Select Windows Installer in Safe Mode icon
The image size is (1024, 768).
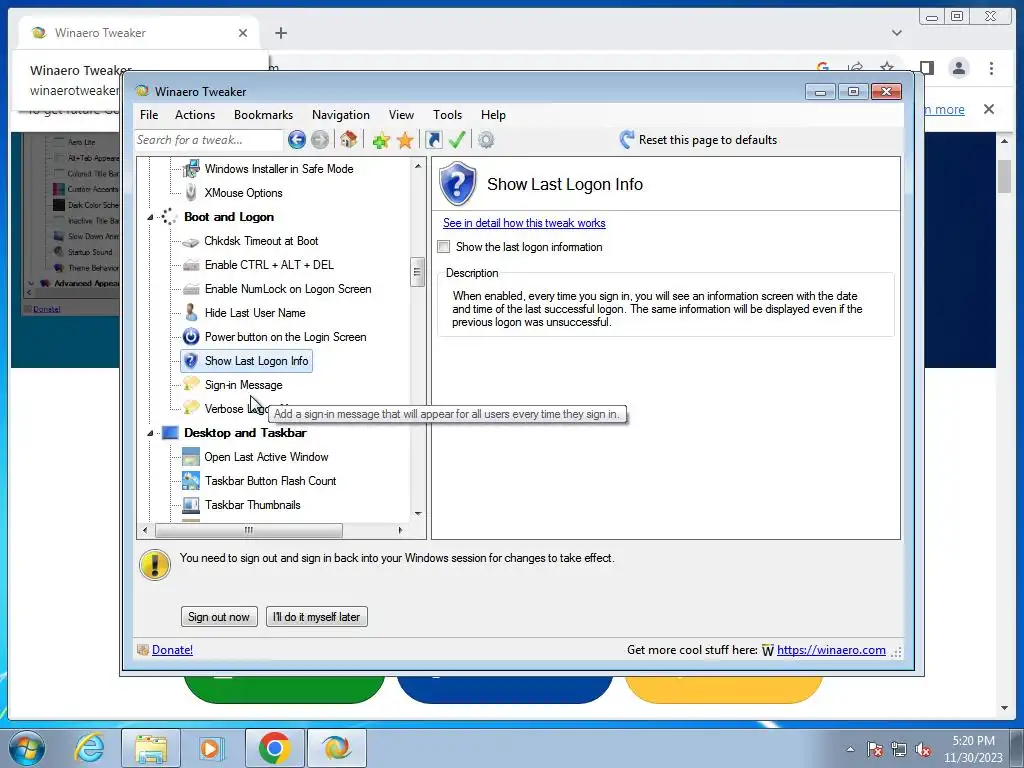click(x=191, y=168)
